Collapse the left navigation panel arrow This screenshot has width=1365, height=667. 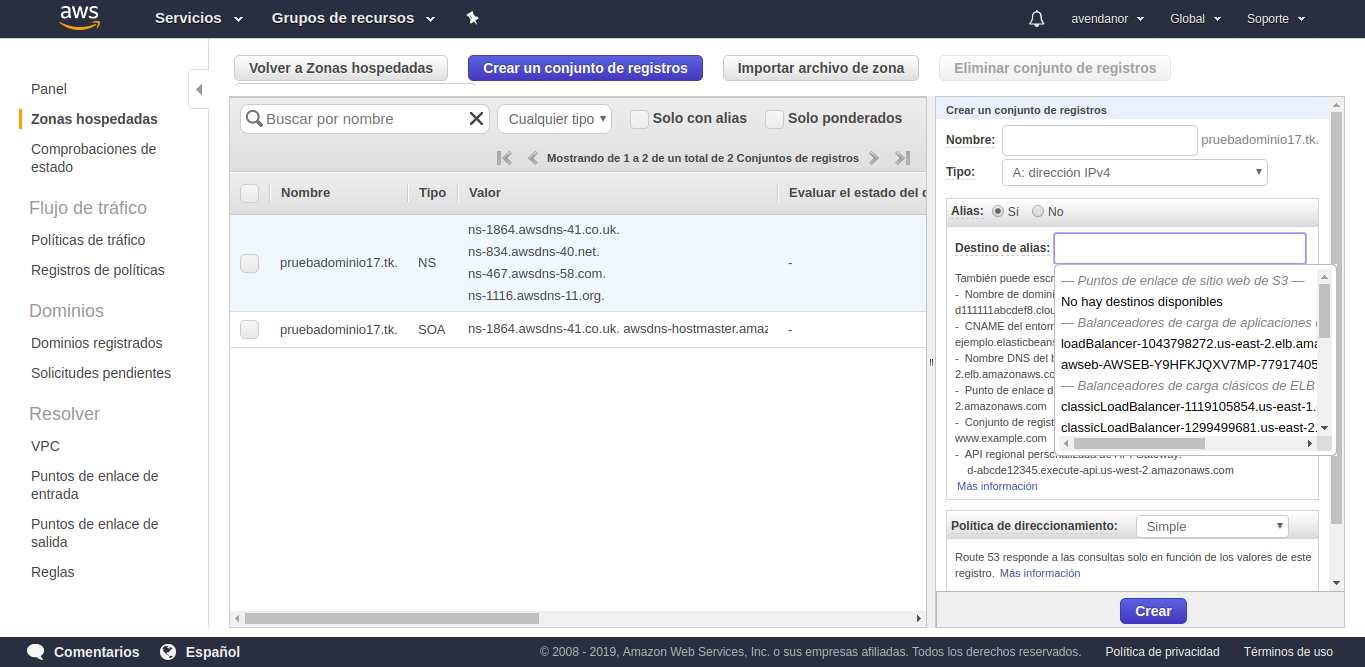coord(198,89)
